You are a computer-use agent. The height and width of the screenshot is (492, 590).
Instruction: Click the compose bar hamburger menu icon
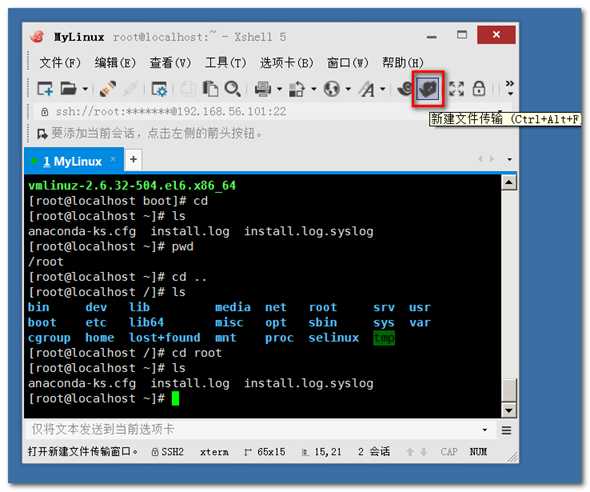[x=506, y=430]
